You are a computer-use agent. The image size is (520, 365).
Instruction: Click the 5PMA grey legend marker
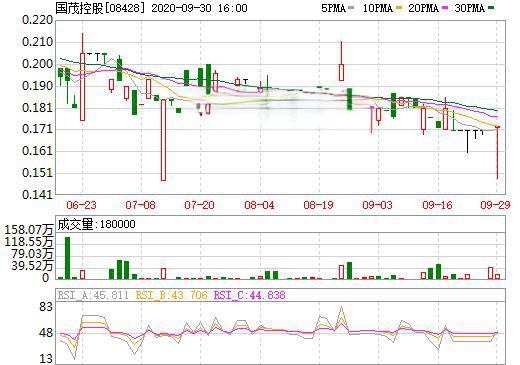tap(351, 7)
